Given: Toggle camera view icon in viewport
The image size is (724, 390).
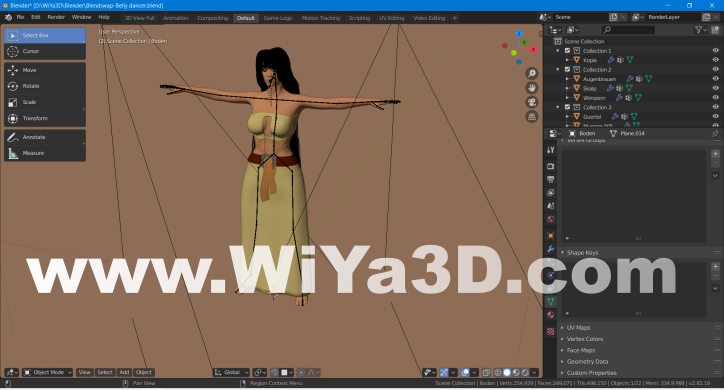Looking at the screenshot, I should click(x=532, y=102).
